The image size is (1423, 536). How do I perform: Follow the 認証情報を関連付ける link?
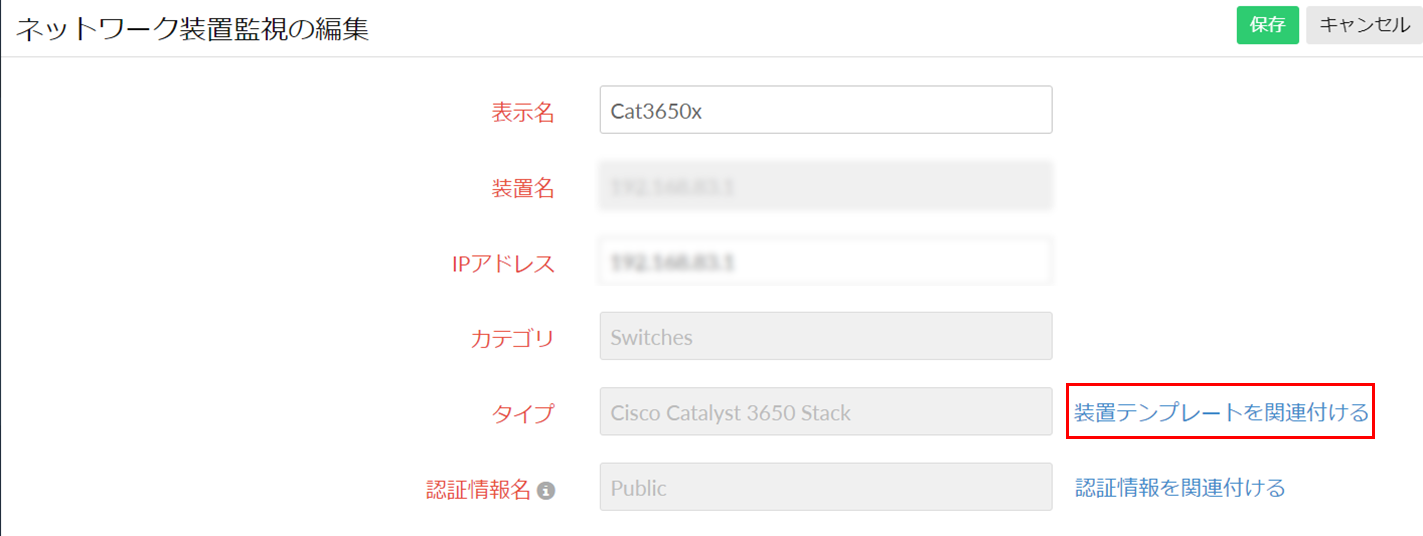pos(1180,488)
